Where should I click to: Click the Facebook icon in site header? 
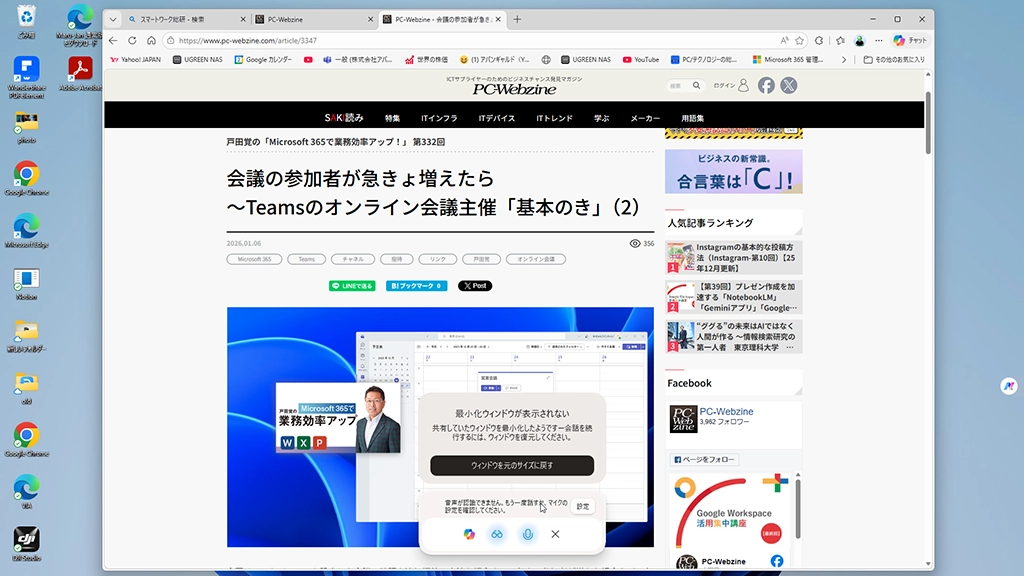766,86
